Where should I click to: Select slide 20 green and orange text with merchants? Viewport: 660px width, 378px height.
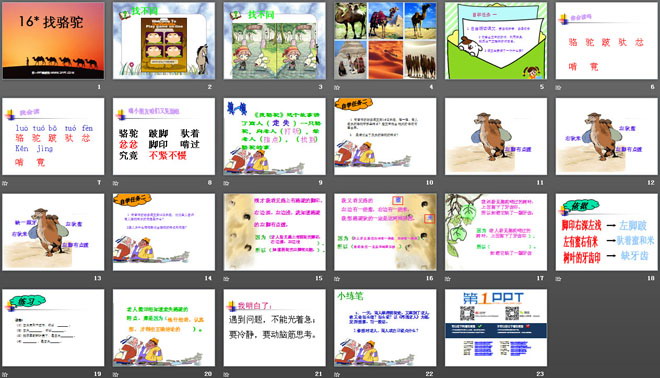(164, 327)
